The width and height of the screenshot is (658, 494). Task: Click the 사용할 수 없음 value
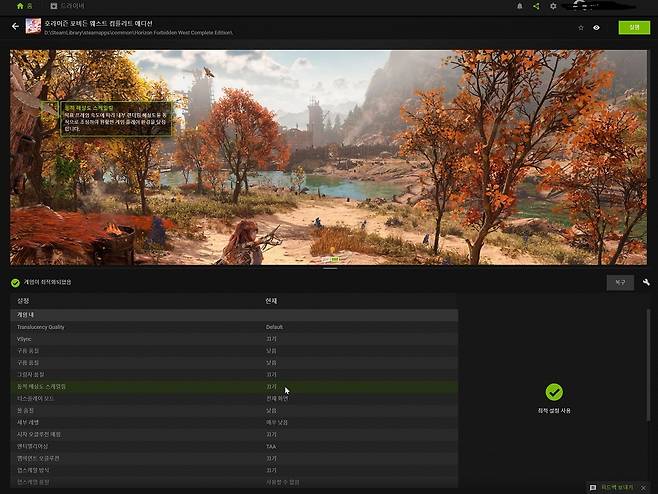(x=282, y=482)
